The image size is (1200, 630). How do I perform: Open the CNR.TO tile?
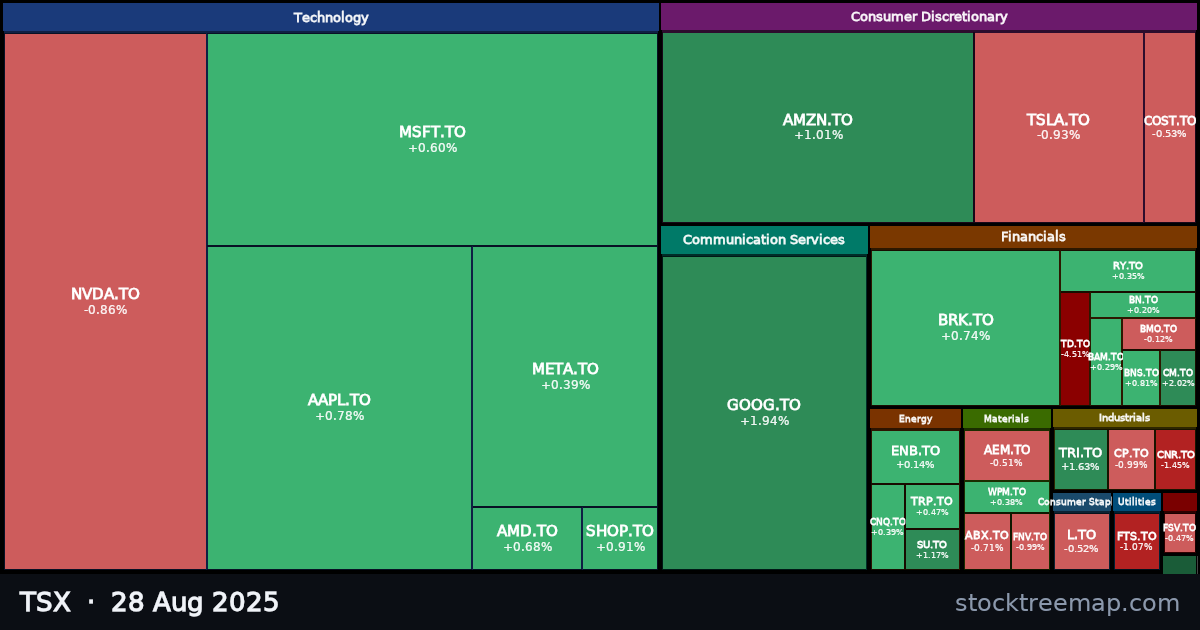click(1176, 460)
